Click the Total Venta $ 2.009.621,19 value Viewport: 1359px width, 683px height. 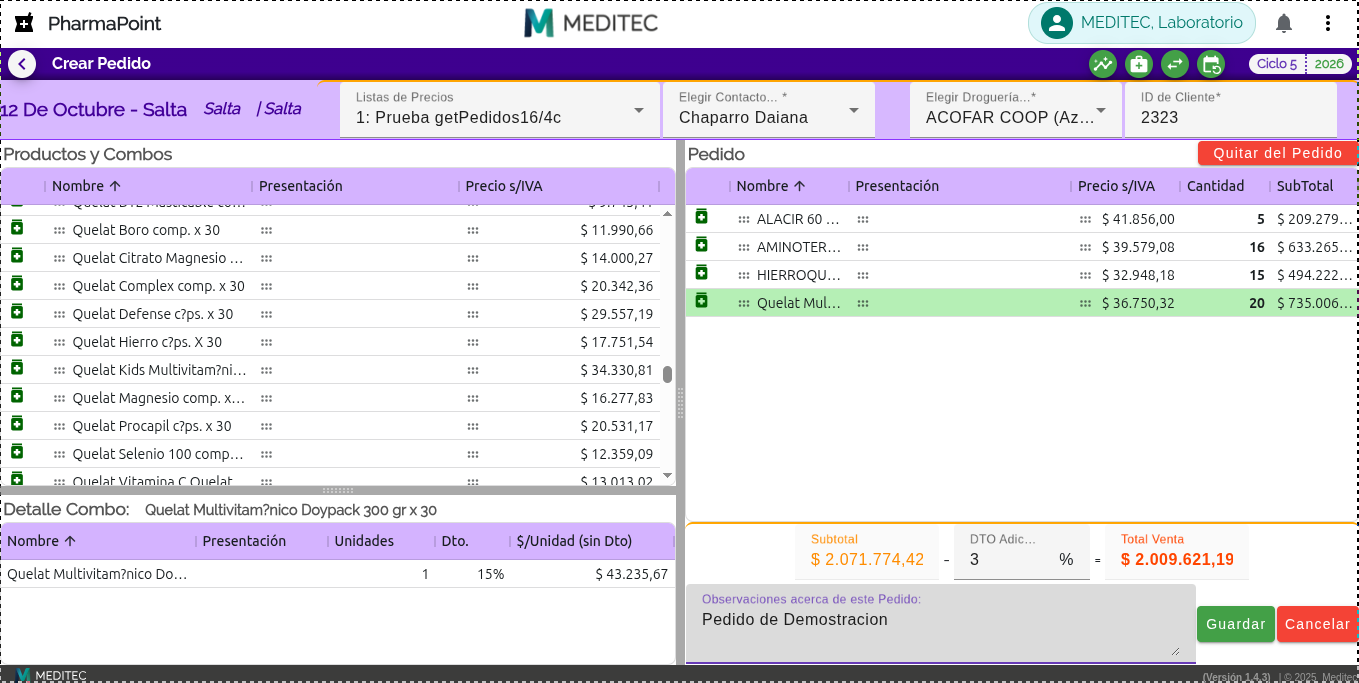(x=1177, y=559)
